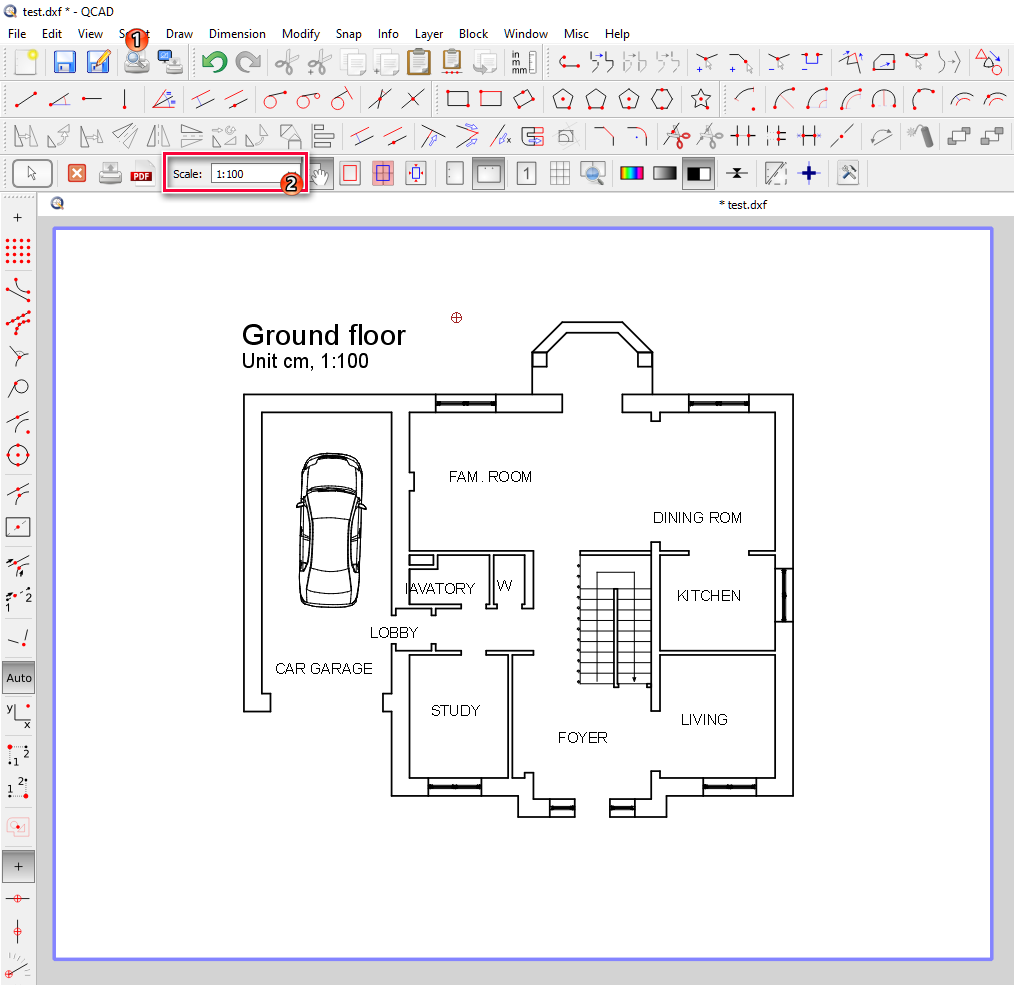Image resolution: width=1014 pixels, height=985 pixels.
Task: Toggle the page grid tiling display icon
Action: [x=559, y=173]
